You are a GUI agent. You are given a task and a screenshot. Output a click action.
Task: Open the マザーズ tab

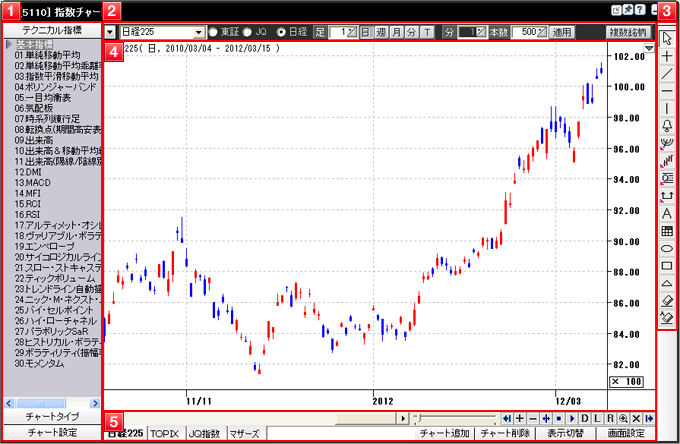pos(243,434)
